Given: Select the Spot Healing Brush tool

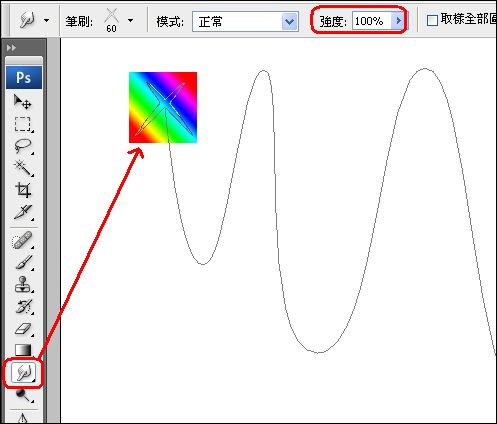Looking at the screenshot, I should pyautogui.click(x=23, y=241).
